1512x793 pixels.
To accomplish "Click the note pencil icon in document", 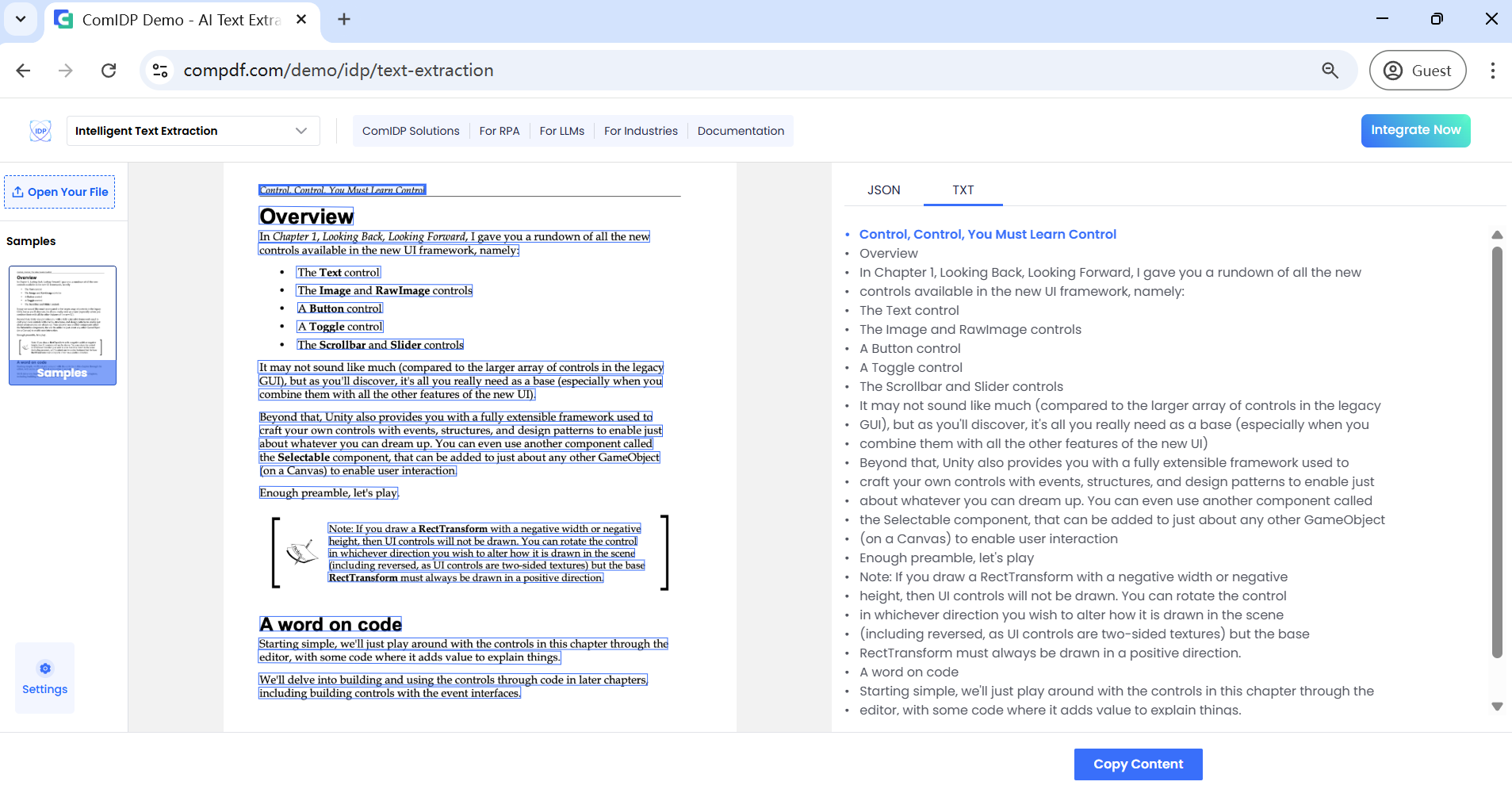I will point(302,551).
